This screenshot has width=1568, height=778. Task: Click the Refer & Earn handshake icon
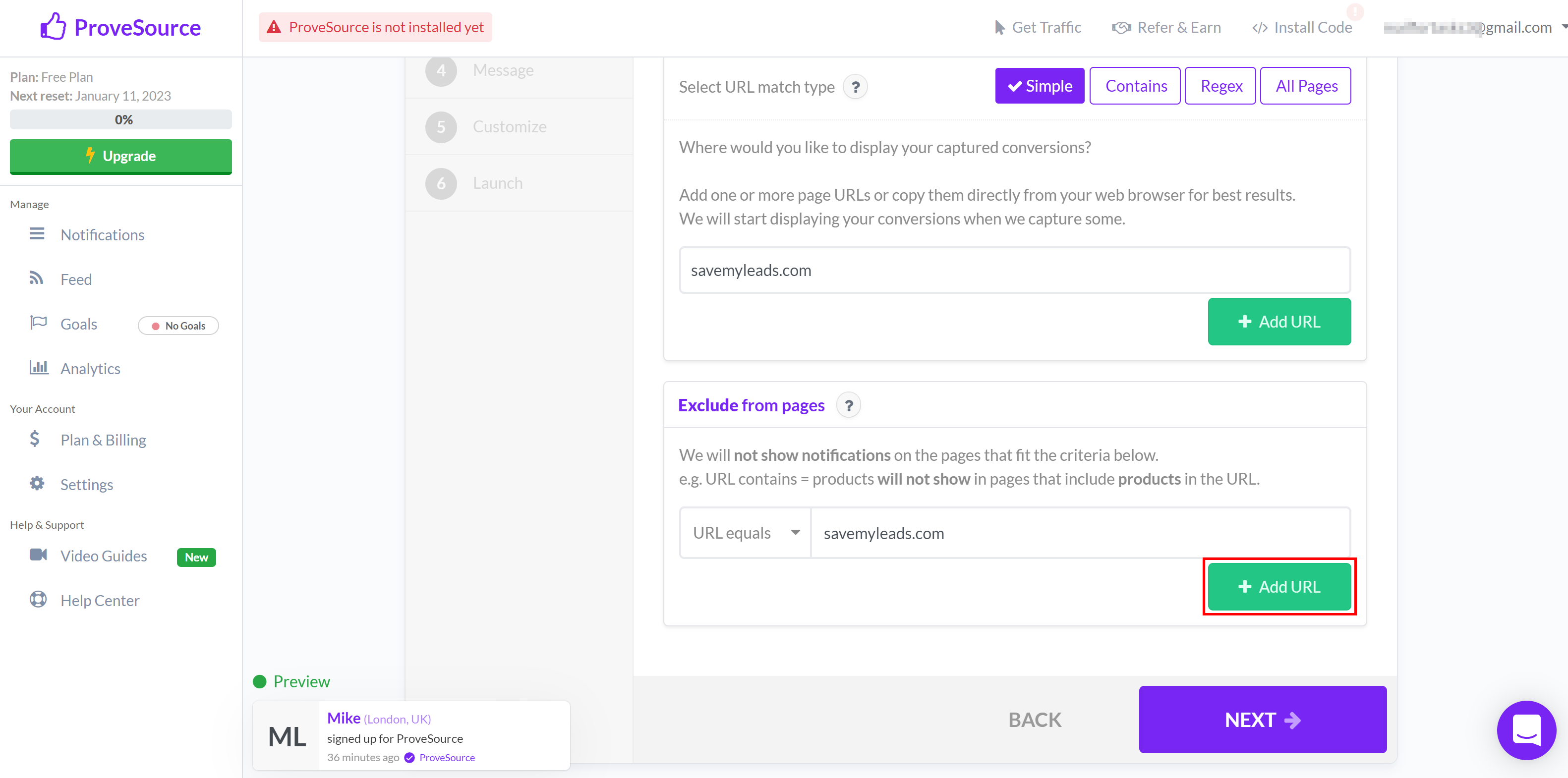[1121, 27]
